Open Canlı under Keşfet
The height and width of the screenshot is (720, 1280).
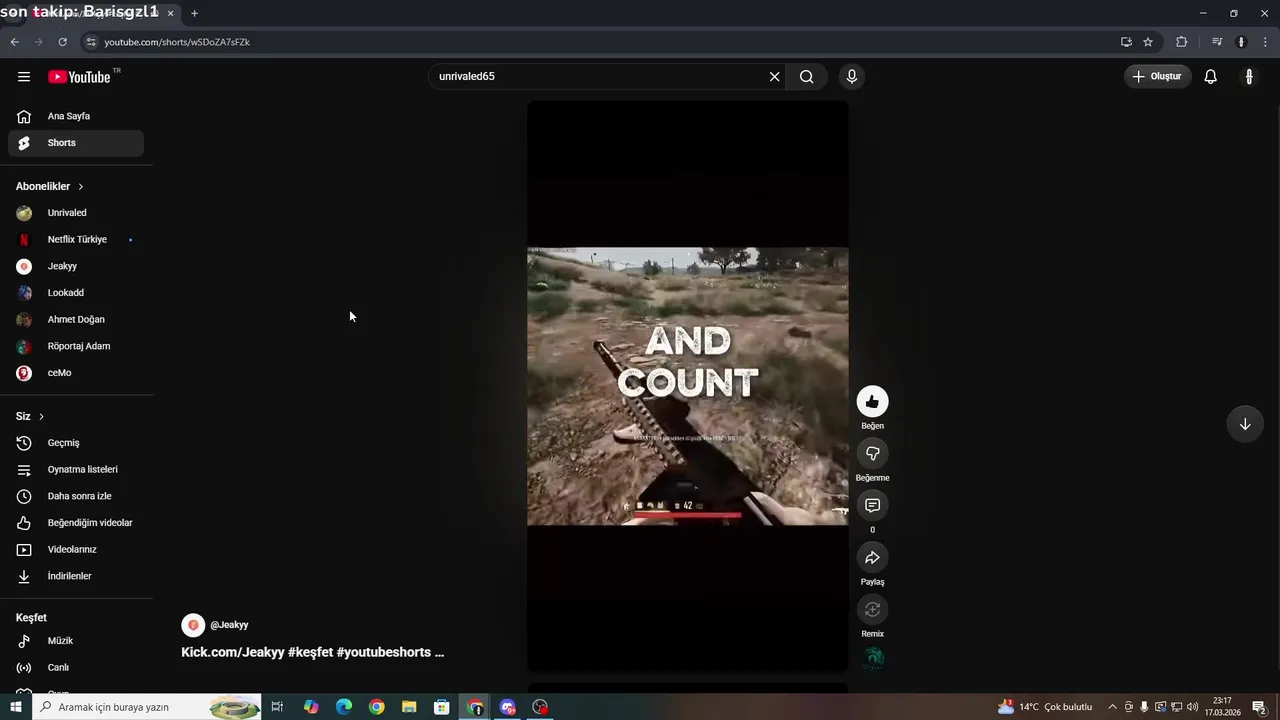76,668
